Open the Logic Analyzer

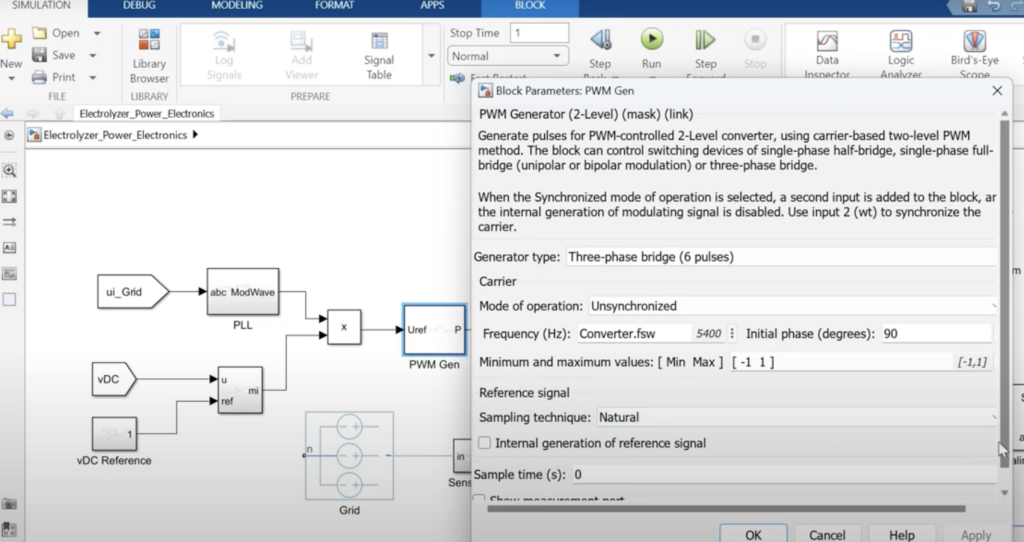(x=901, y=55)
